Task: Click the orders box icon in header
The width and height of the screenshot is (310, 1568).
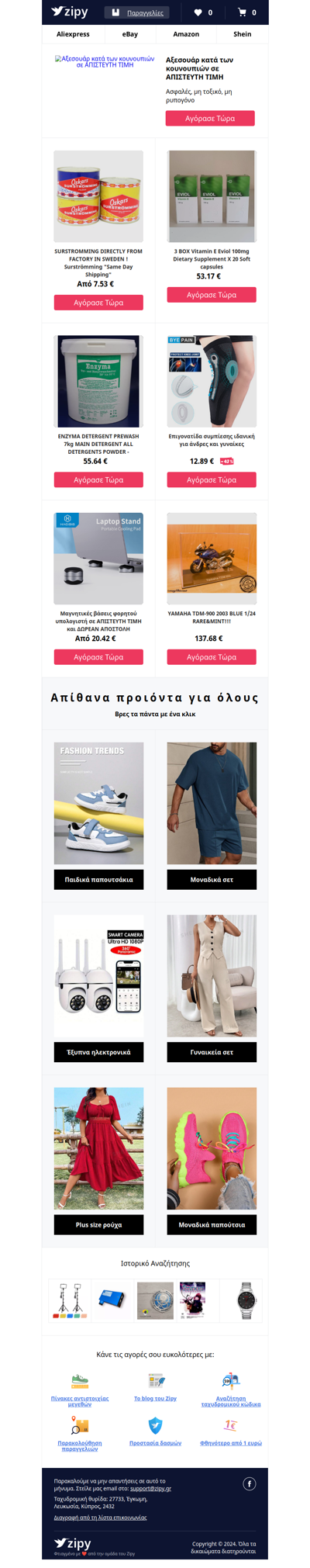Action: (x=115, y=12)
